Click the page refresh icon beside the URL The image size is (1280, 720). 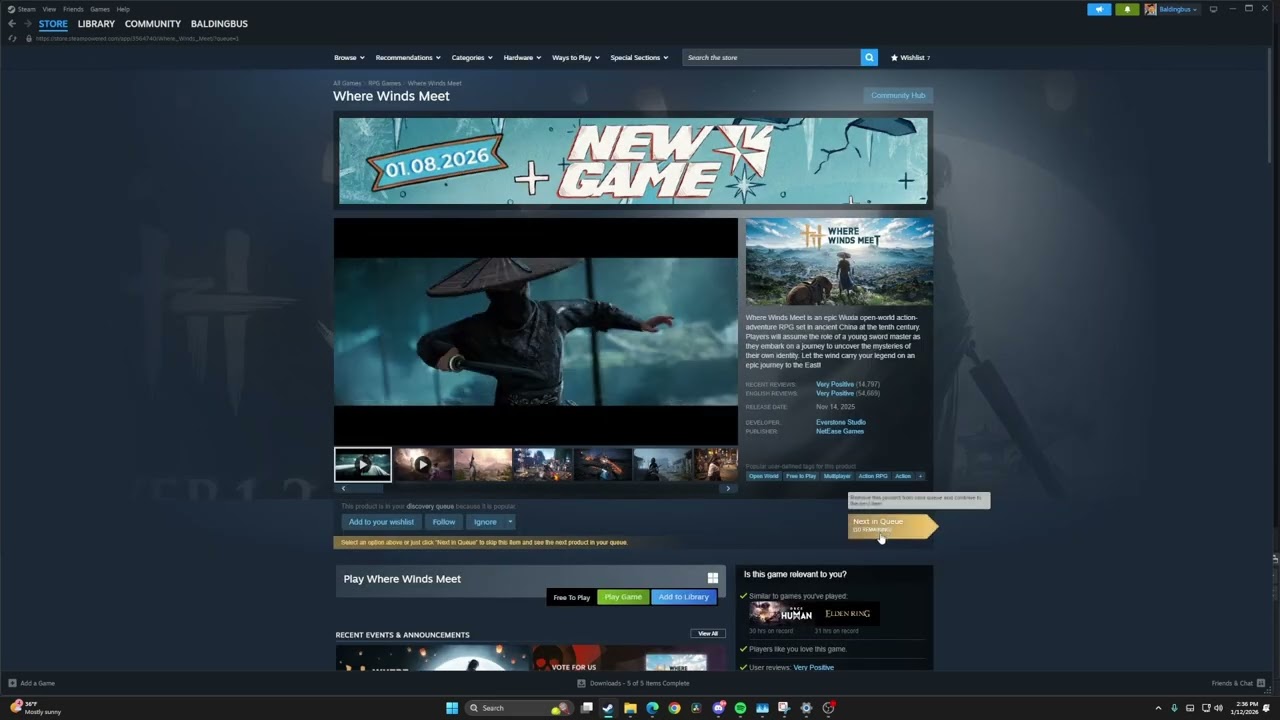12,38
